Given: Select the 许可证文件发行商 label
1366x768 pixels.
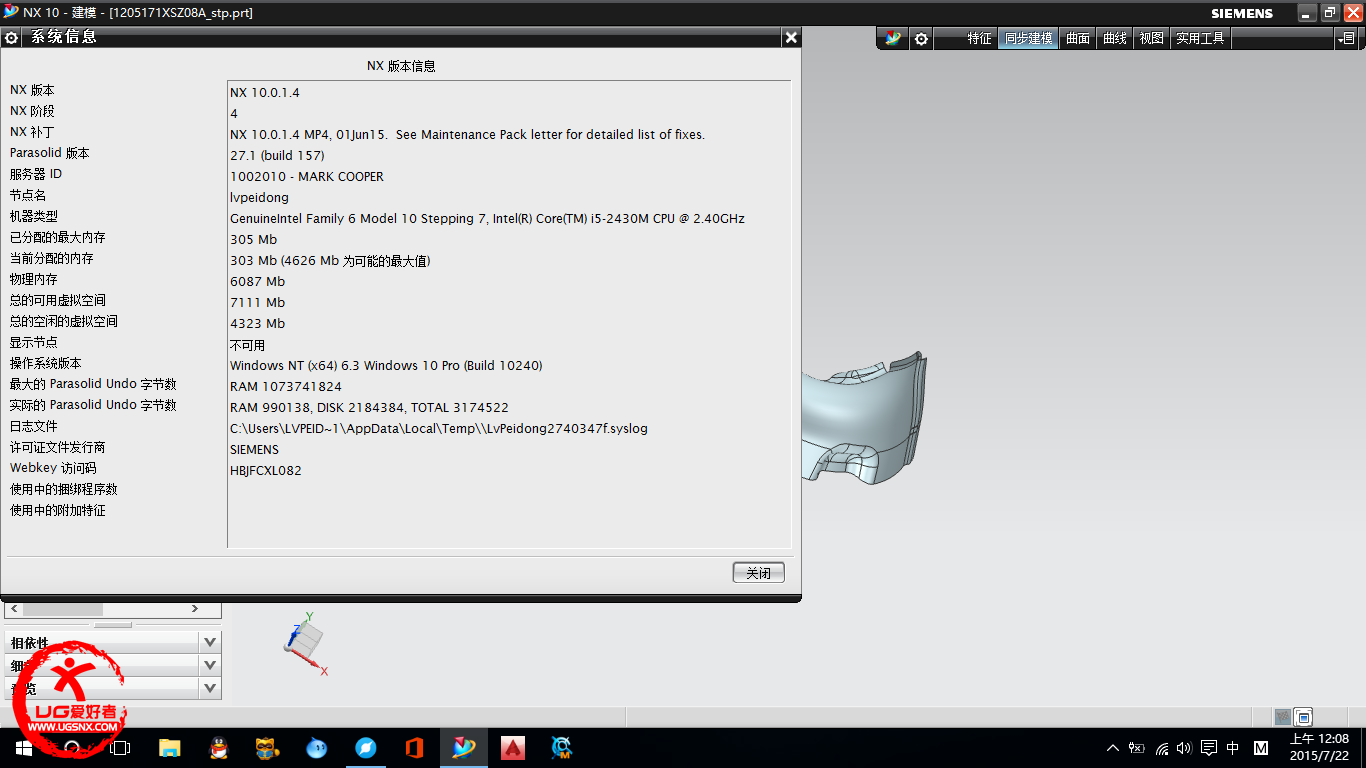Looking at the screenshot, I should [x=57, y=447].
